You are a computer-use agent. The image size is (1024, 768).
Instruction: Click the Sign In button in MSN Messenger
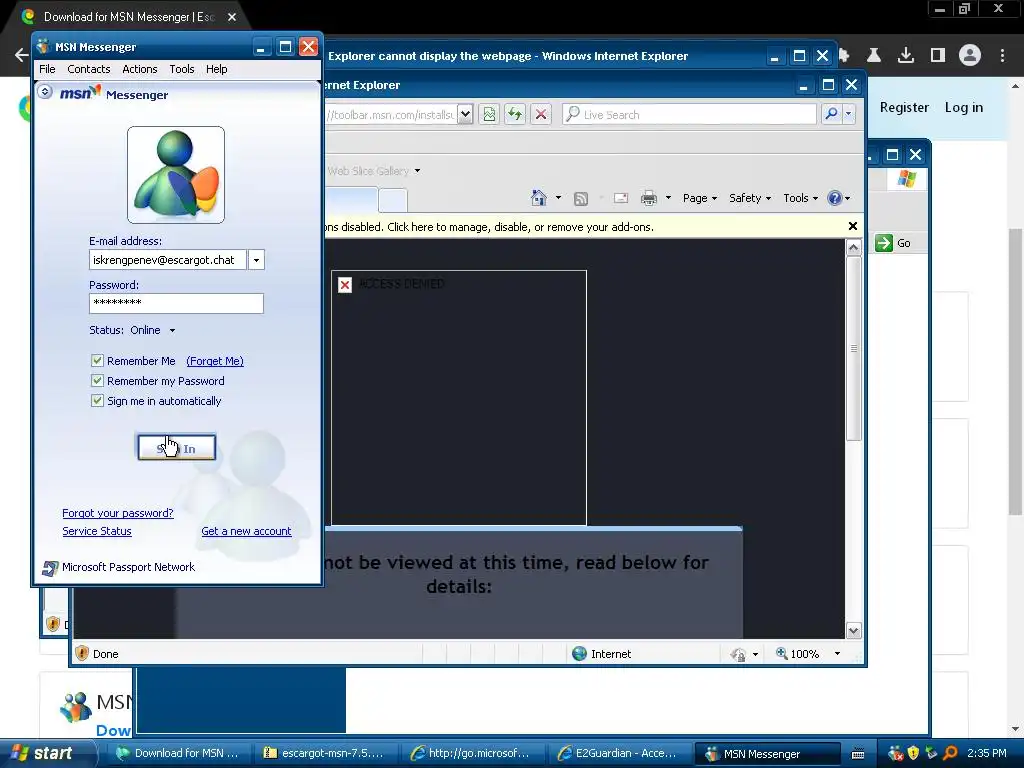176,448
